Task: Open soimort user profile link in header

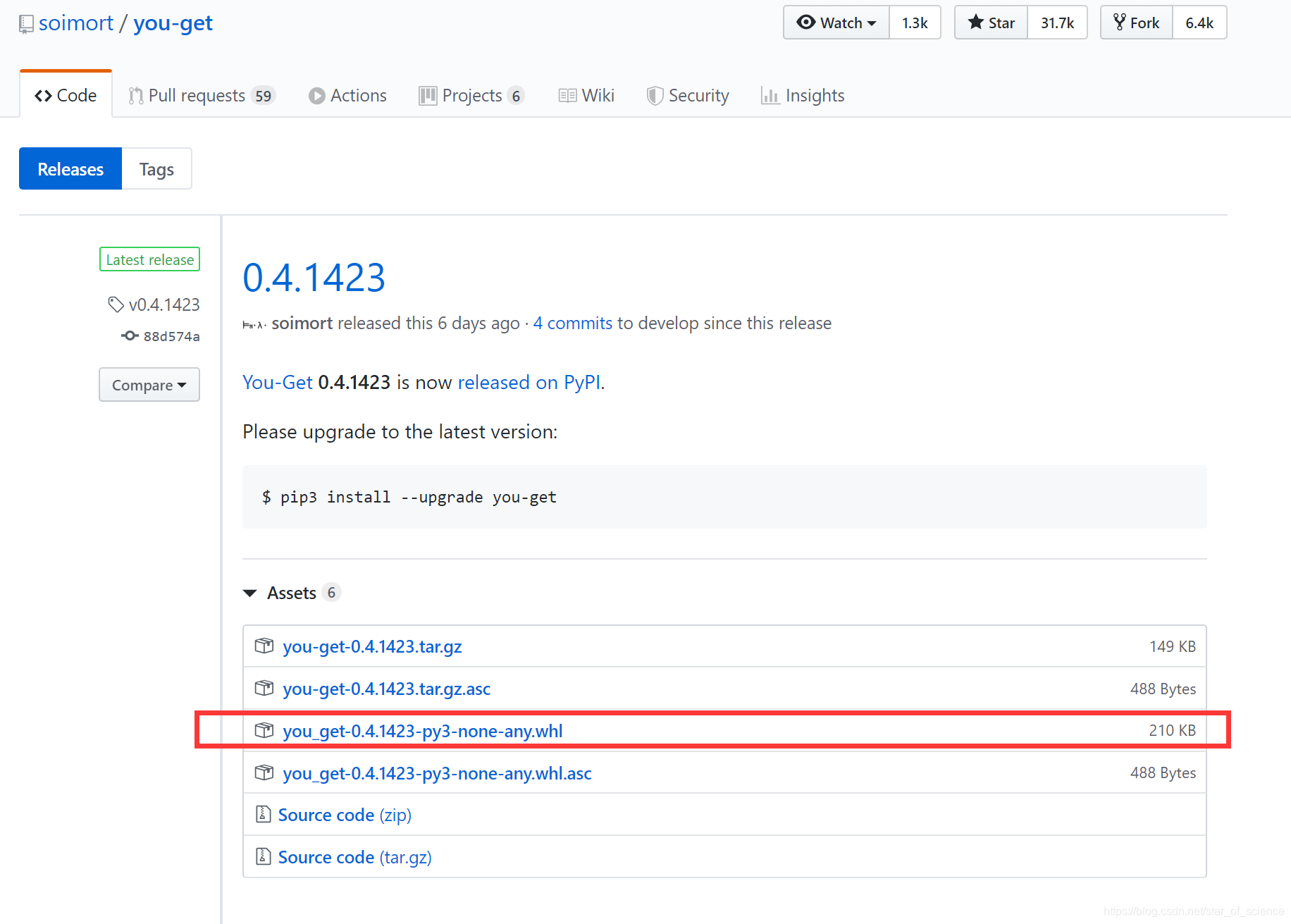Action: tap(76, 23)
